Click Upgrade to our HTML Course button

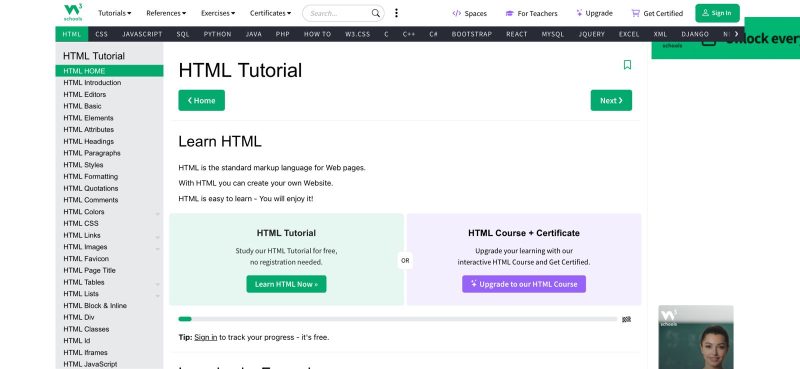[x=524, y=284]
